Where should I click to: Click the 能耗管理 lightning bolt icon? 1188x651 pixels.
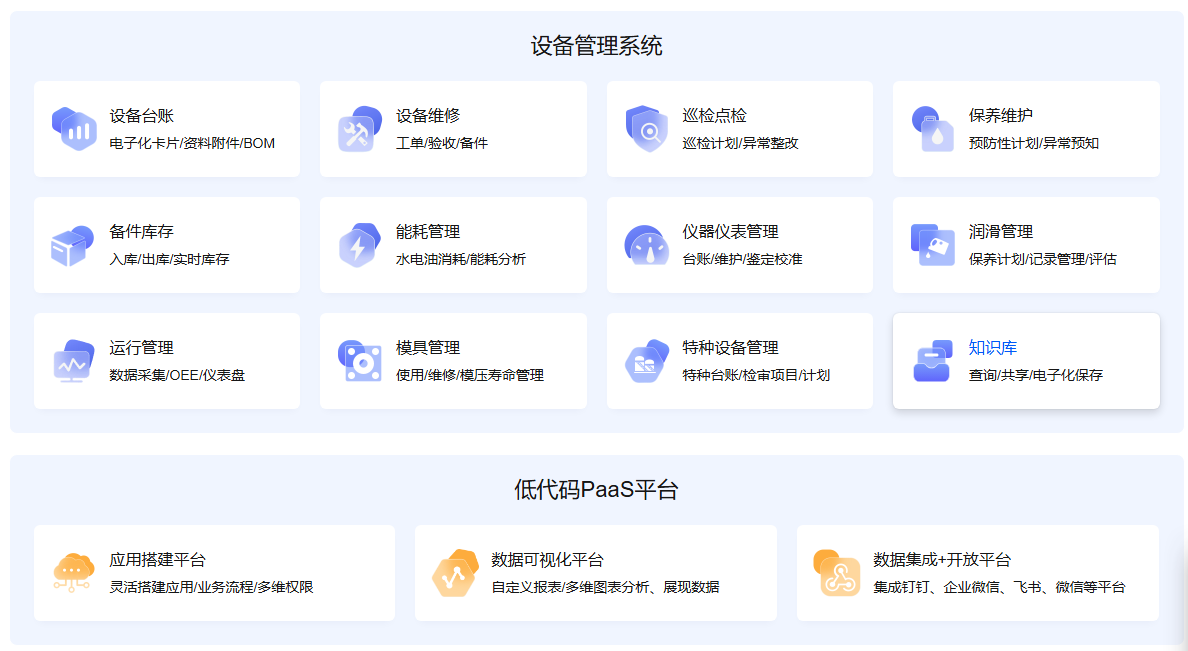tap(360, 245)
